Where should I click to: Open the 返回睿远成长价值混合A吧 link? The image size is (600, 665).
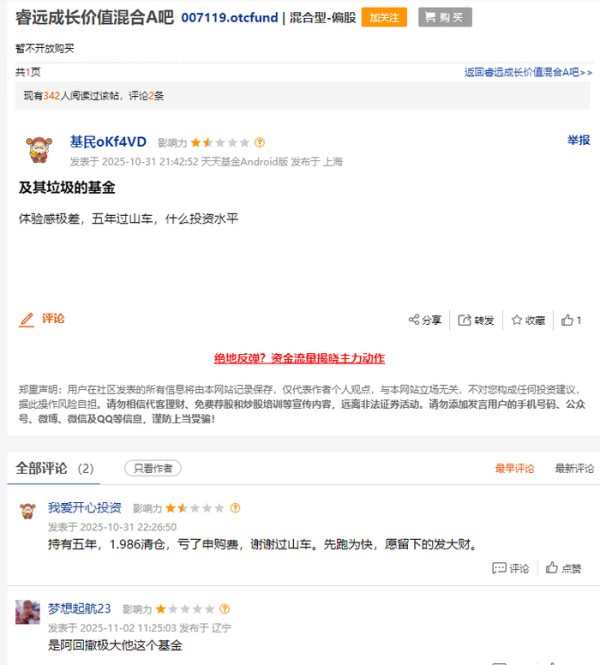[x=528, y=73]
